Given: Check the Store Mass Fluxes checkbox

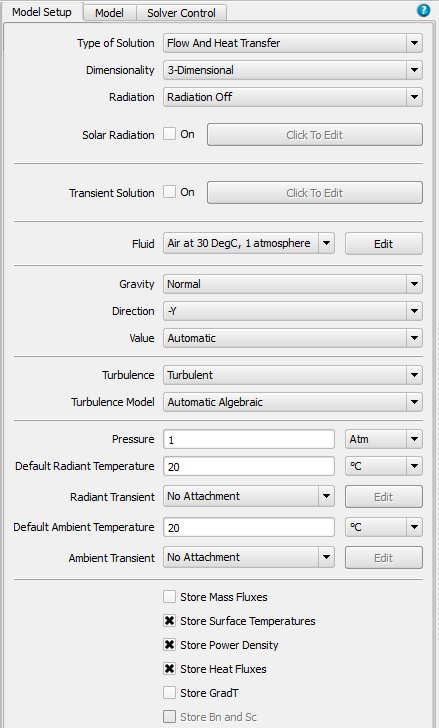Looking at the screenshot, I should [170, 597].
